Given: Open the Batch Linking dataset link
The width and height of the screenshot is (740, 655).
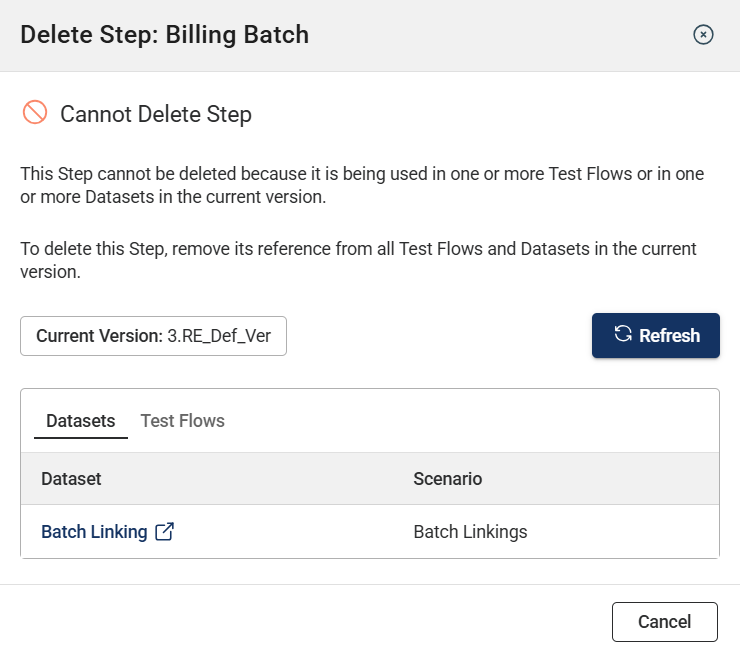Looking at the screenshot, I should click(x=94, y=532).
